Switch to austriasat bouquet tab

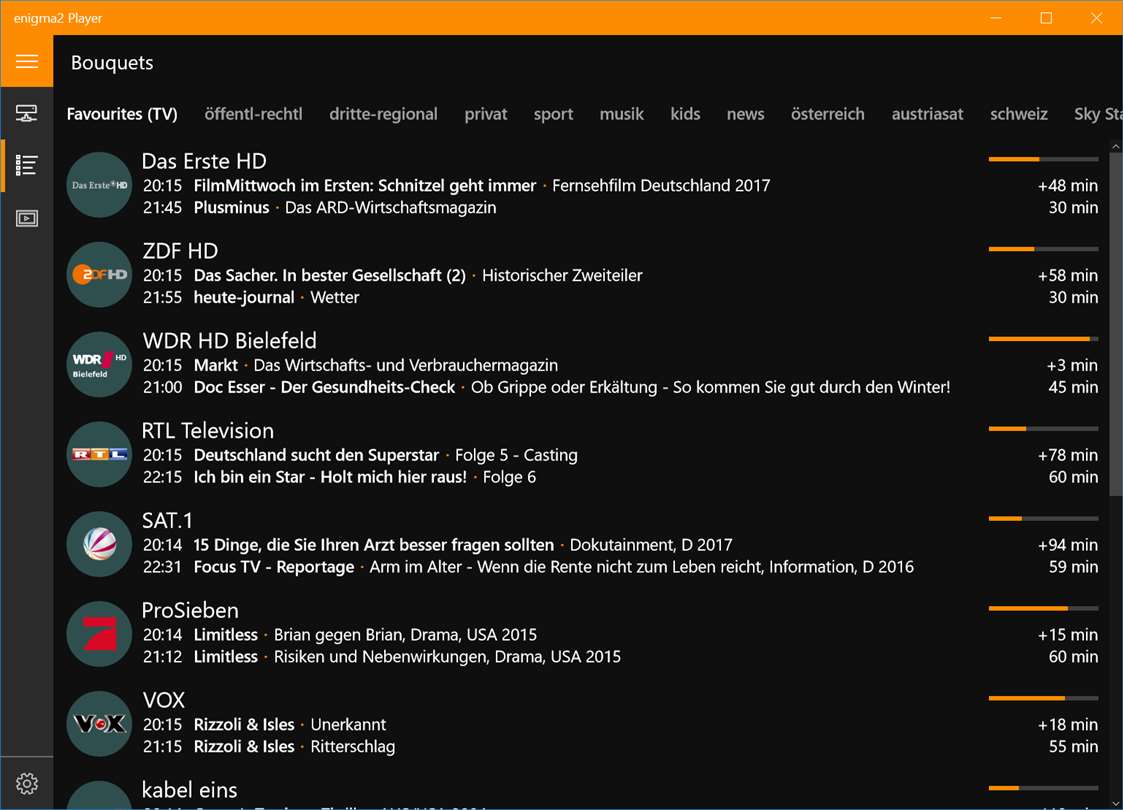click(x=927, y=114)
